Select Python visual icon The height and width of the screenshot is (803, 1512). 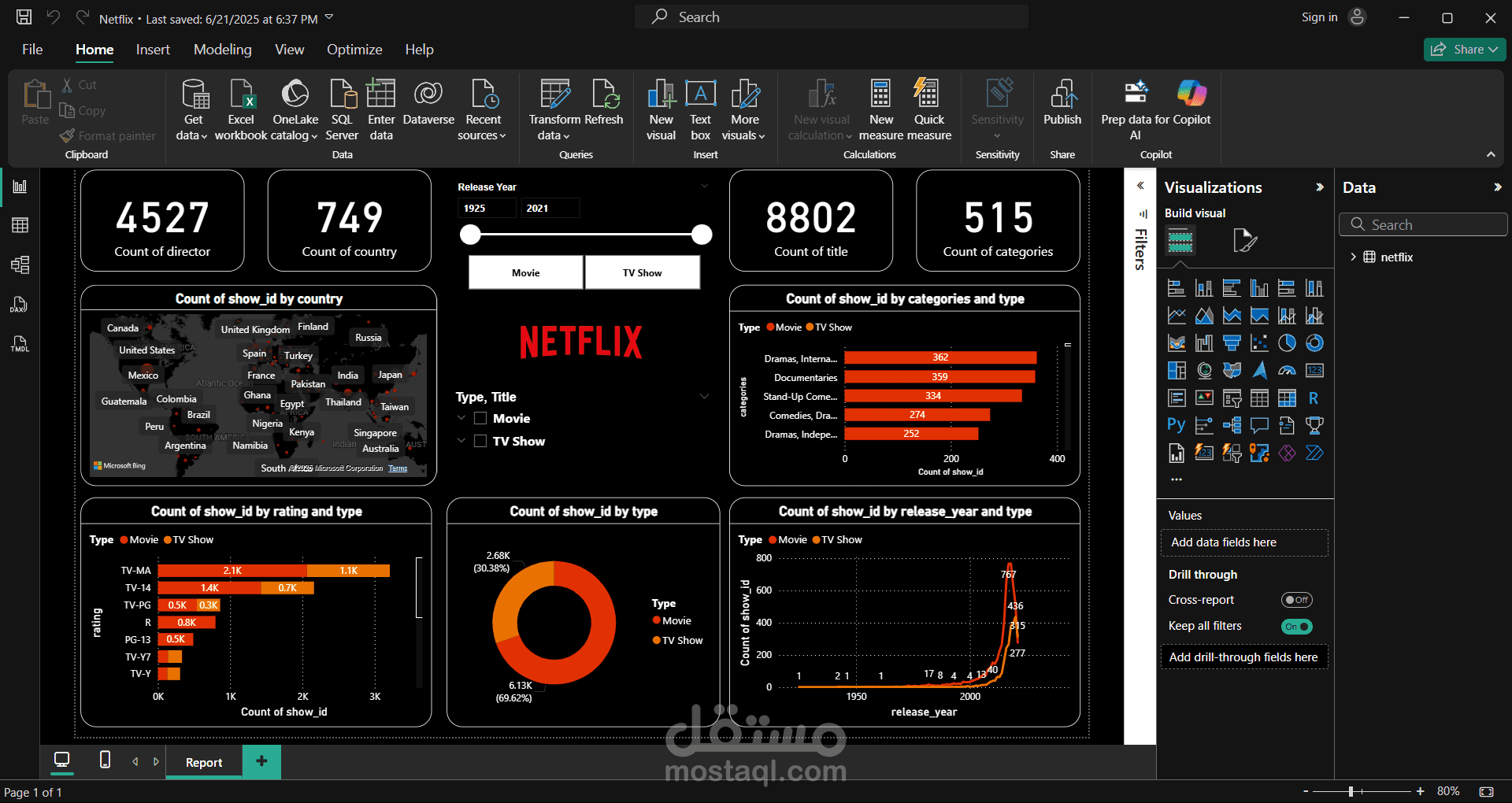click(1177, 426)
